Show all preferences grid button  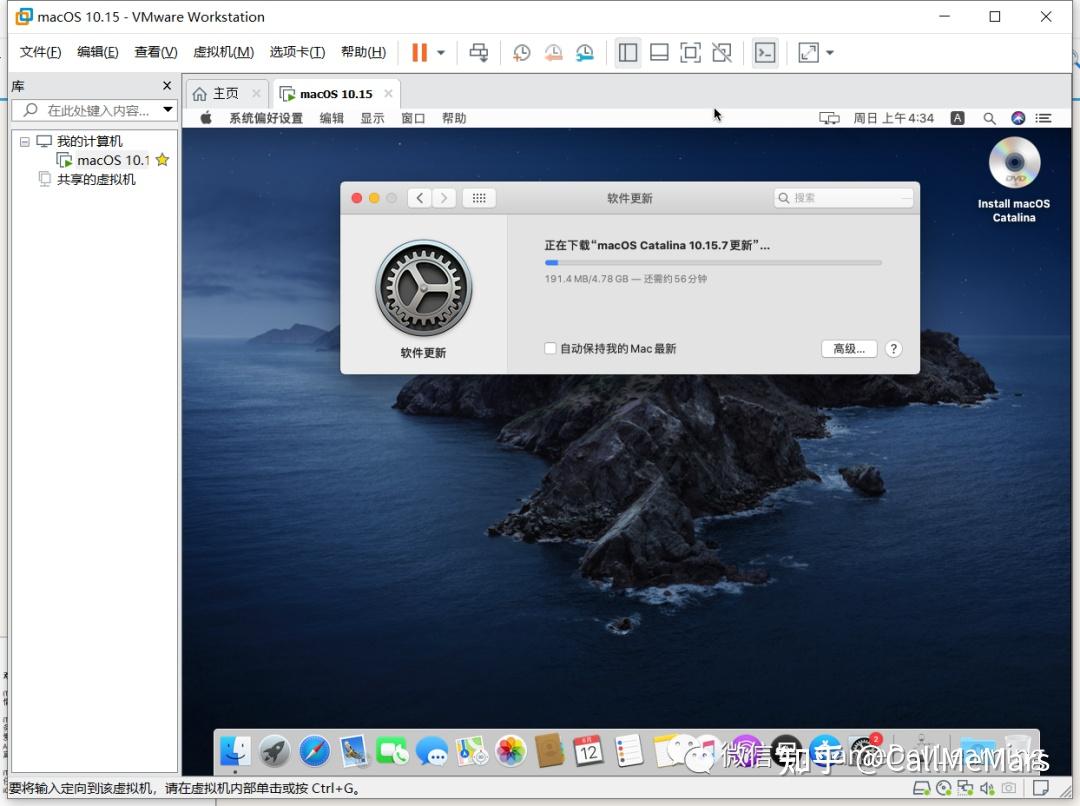coord(479,198)
